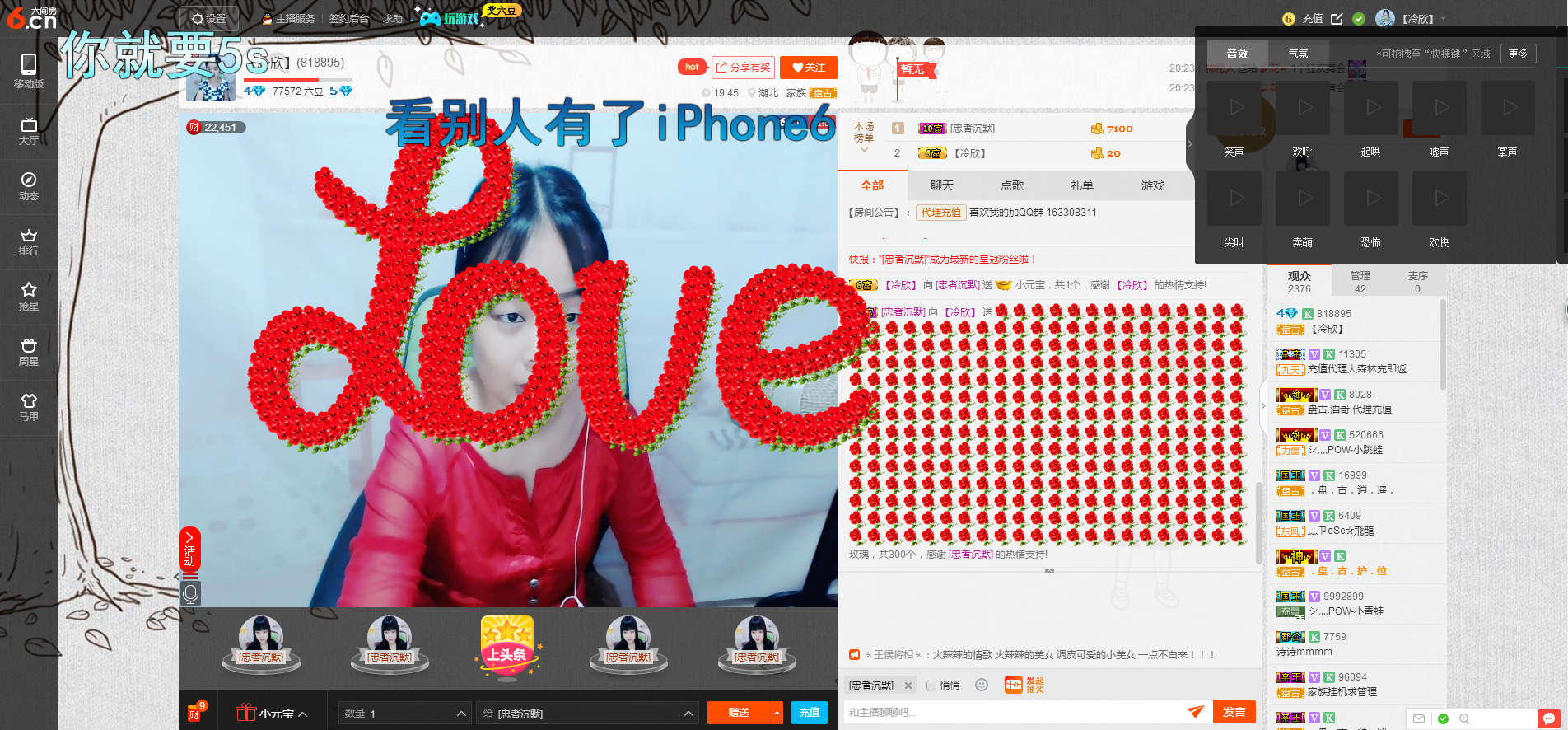Click the 6.cn site logo
Screen dimensions: 1568x730
click(31, 17)
